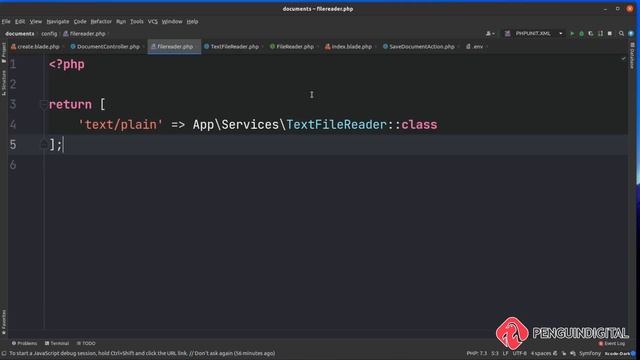Click the filereader.php breadcrumb

tap(84, 33)
